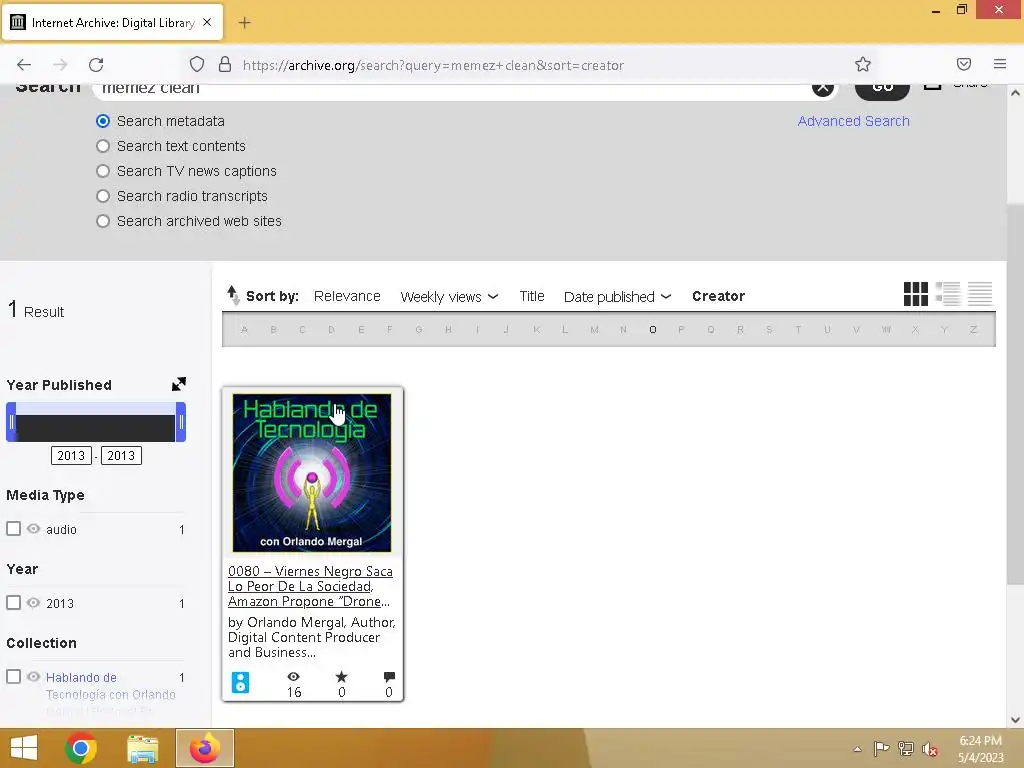This screenshot has width=1024, height=768.
Task: Close the Internet Archive tab
Action: tap(207, 22)
